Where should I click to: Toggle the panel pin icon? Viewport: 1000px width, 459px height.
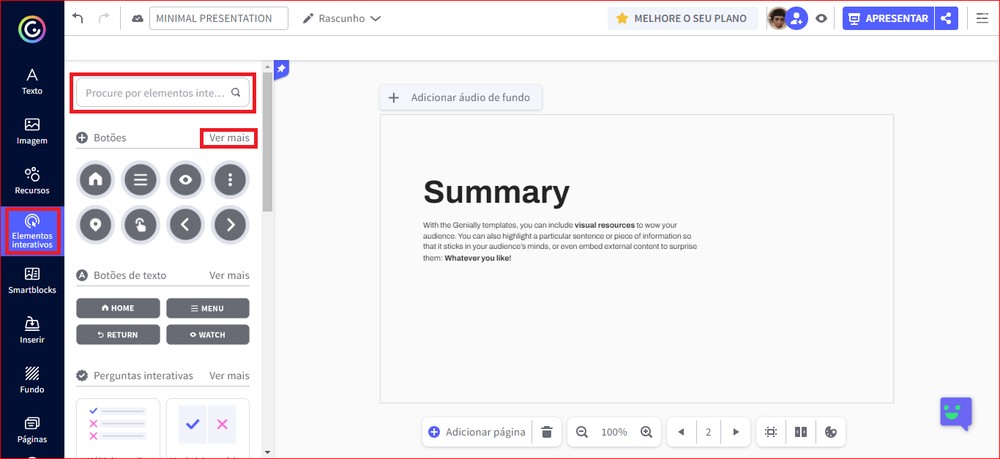click(281, 69)
